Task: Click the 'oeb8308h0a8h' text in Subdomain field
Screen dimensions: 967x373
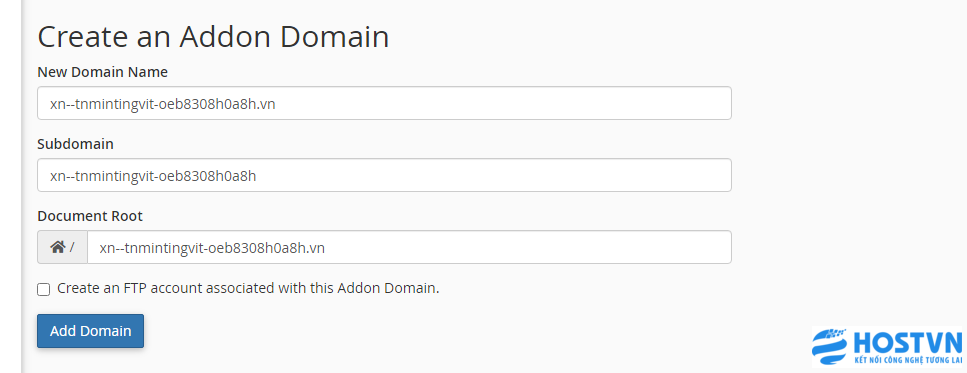Action: coord(207,177)
